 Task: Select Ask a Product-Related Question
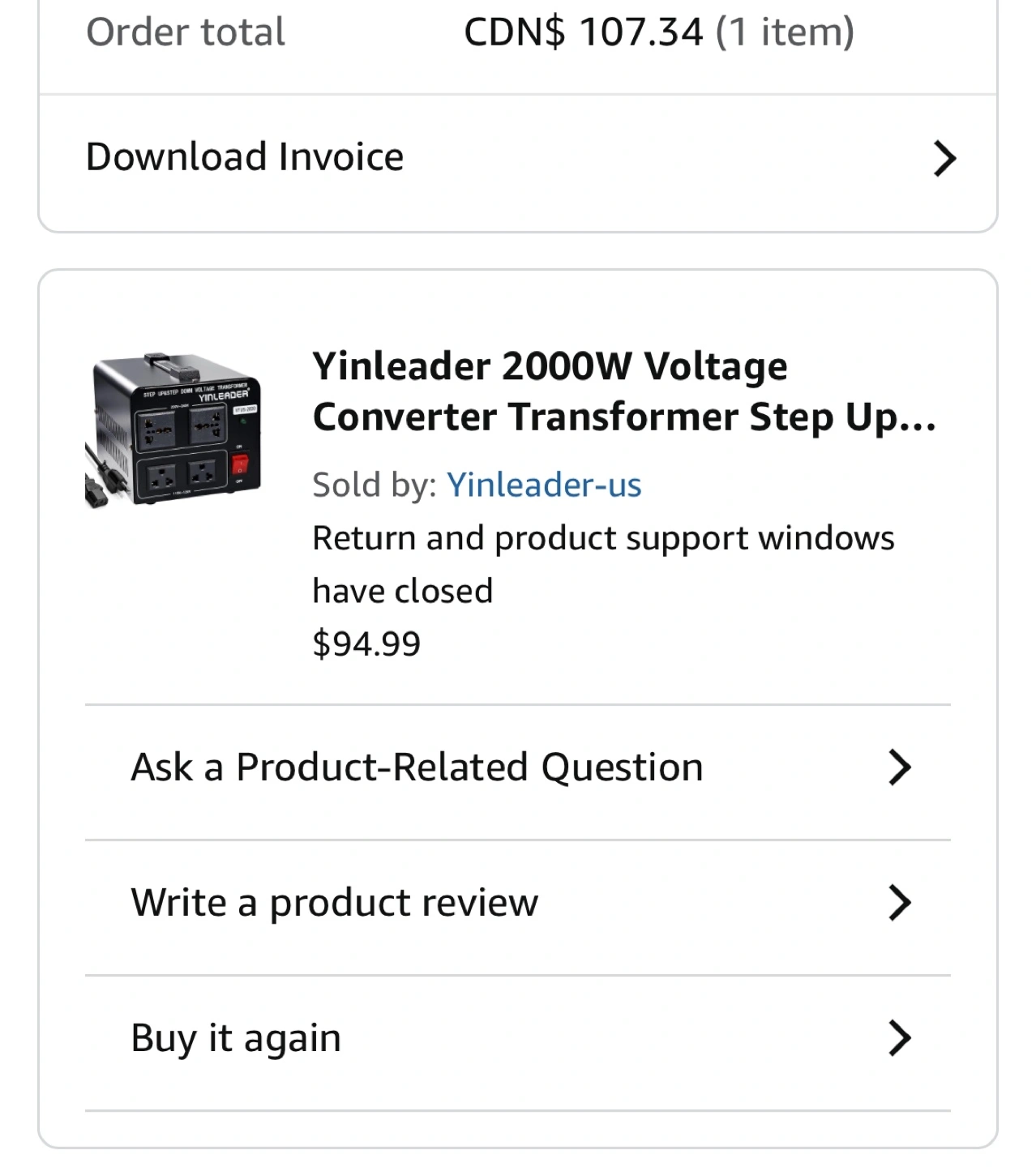pos(417,767)
